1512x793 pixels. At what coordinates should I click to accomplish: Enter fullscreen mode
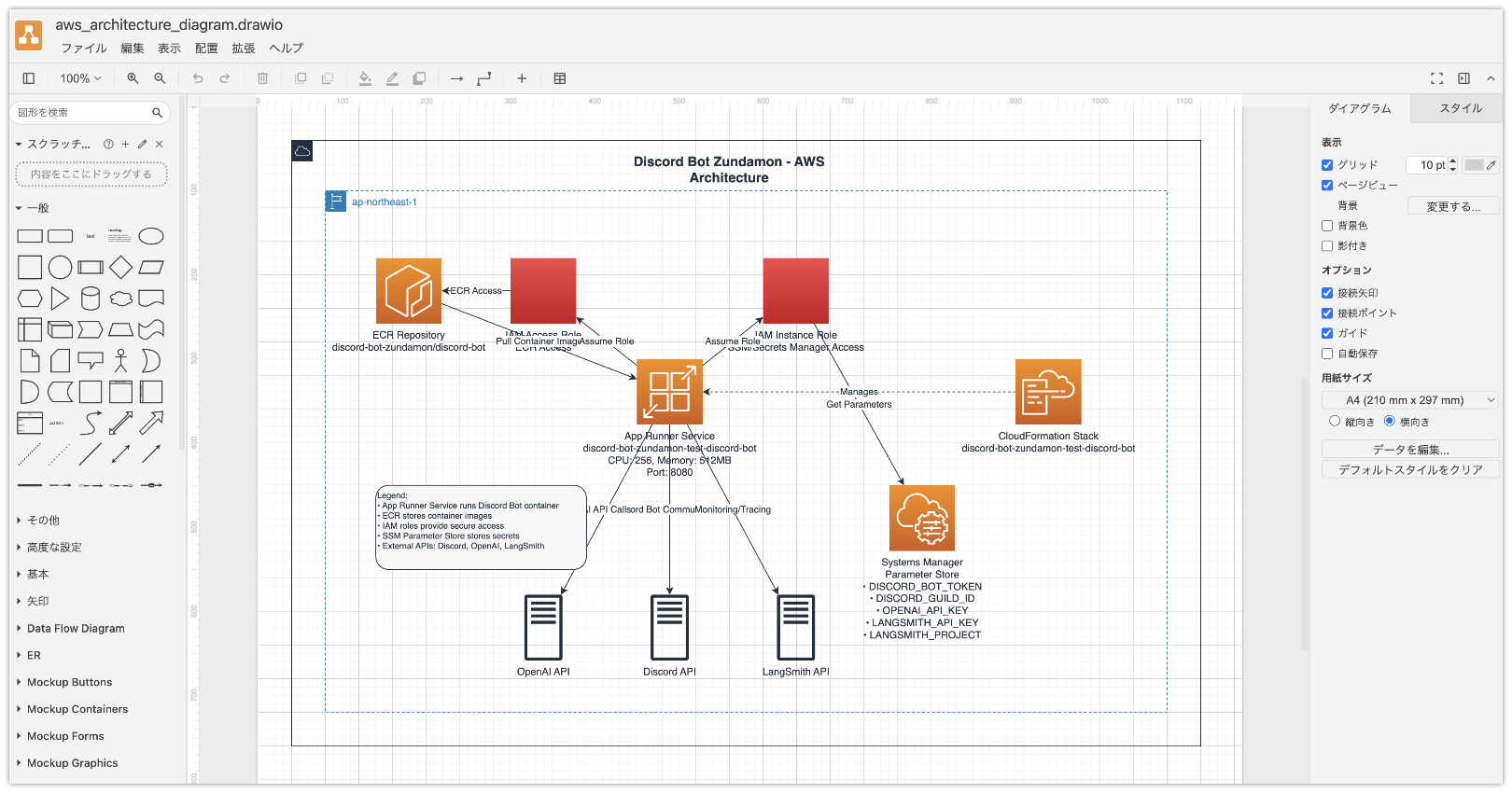1437,78
